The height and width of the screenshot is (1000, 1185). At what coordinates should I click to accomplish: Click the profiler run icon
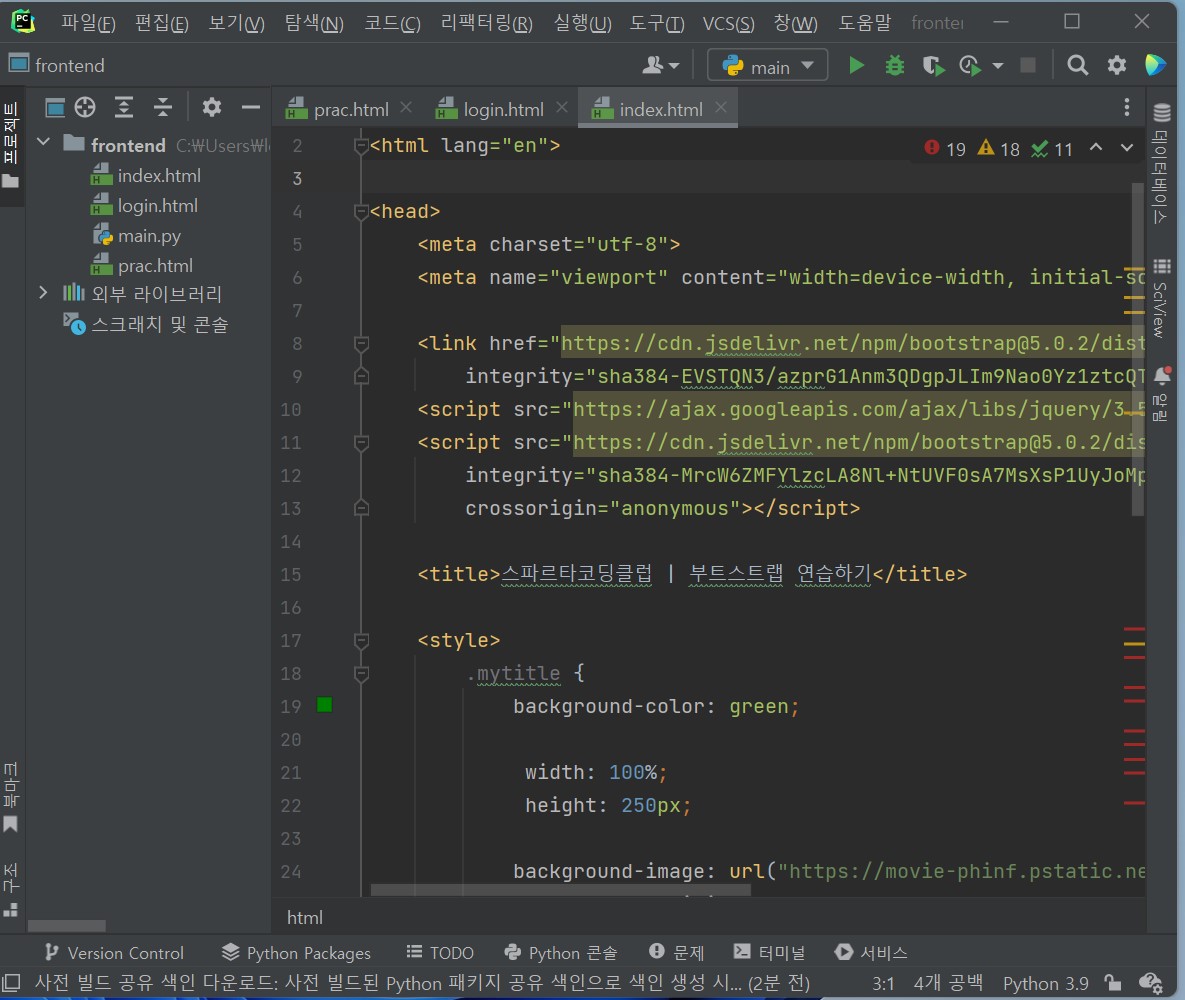pyautogui.click(x=970, y=67)
